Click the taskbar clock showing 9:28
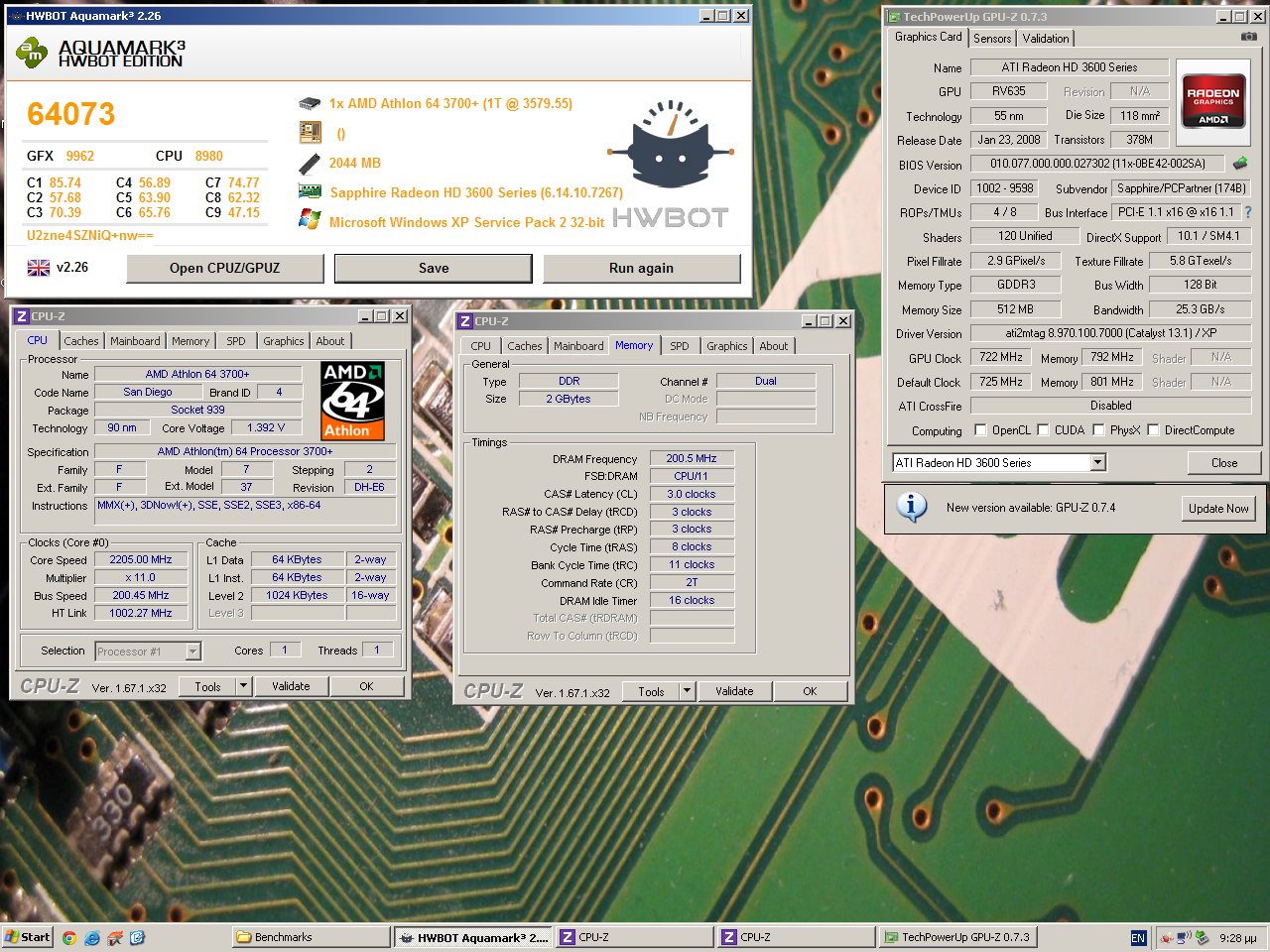Viewport: 1270px width, 952px height. pos(1238,937)
